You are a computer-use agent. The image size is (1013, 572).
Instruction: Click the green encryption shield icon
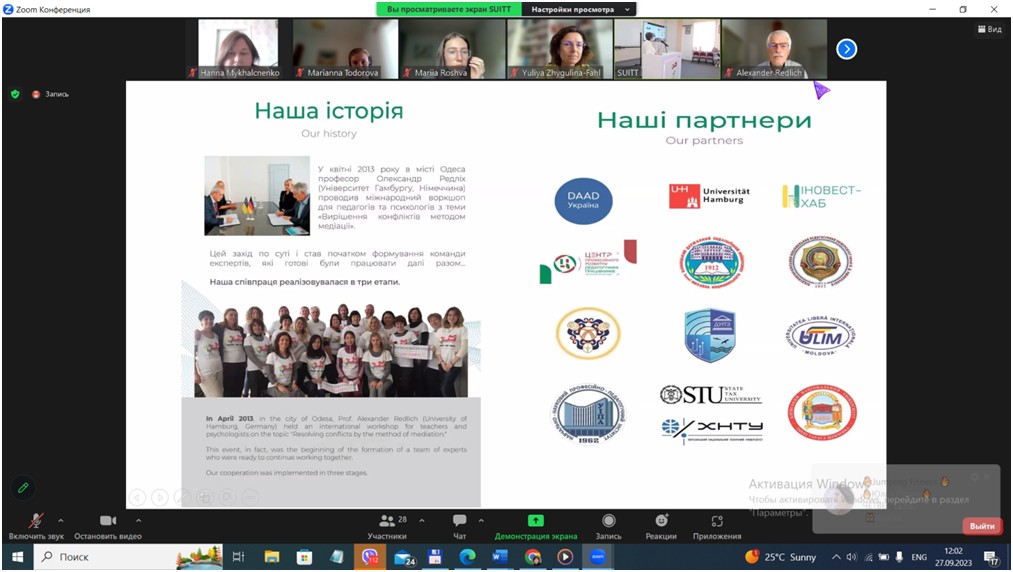15,94
